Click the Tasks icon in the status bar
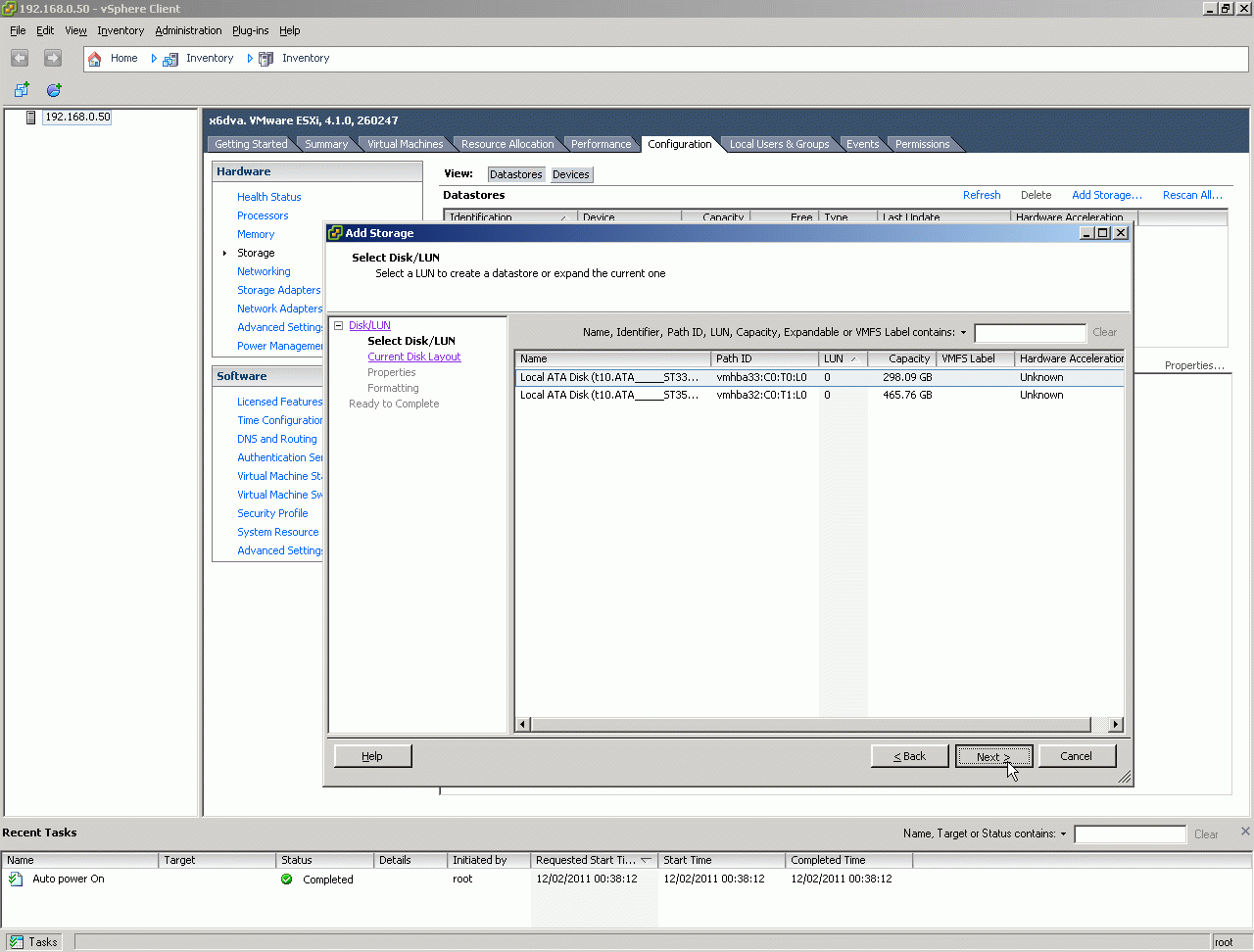 pos(16,942)
